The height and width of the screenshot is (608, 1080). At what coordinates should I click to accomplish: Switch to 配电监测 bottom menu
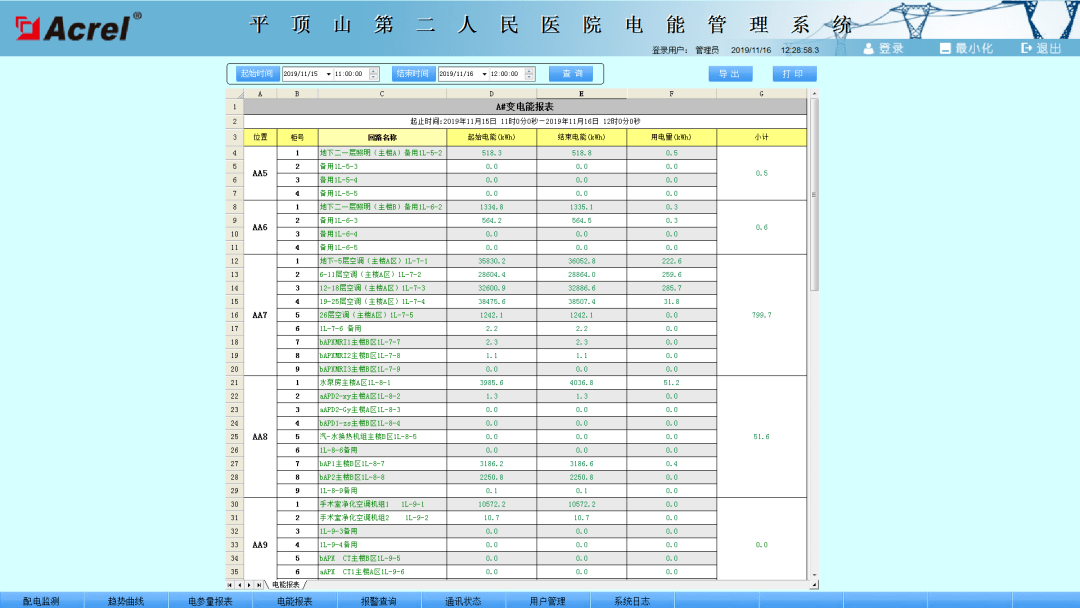click(42, 601)
